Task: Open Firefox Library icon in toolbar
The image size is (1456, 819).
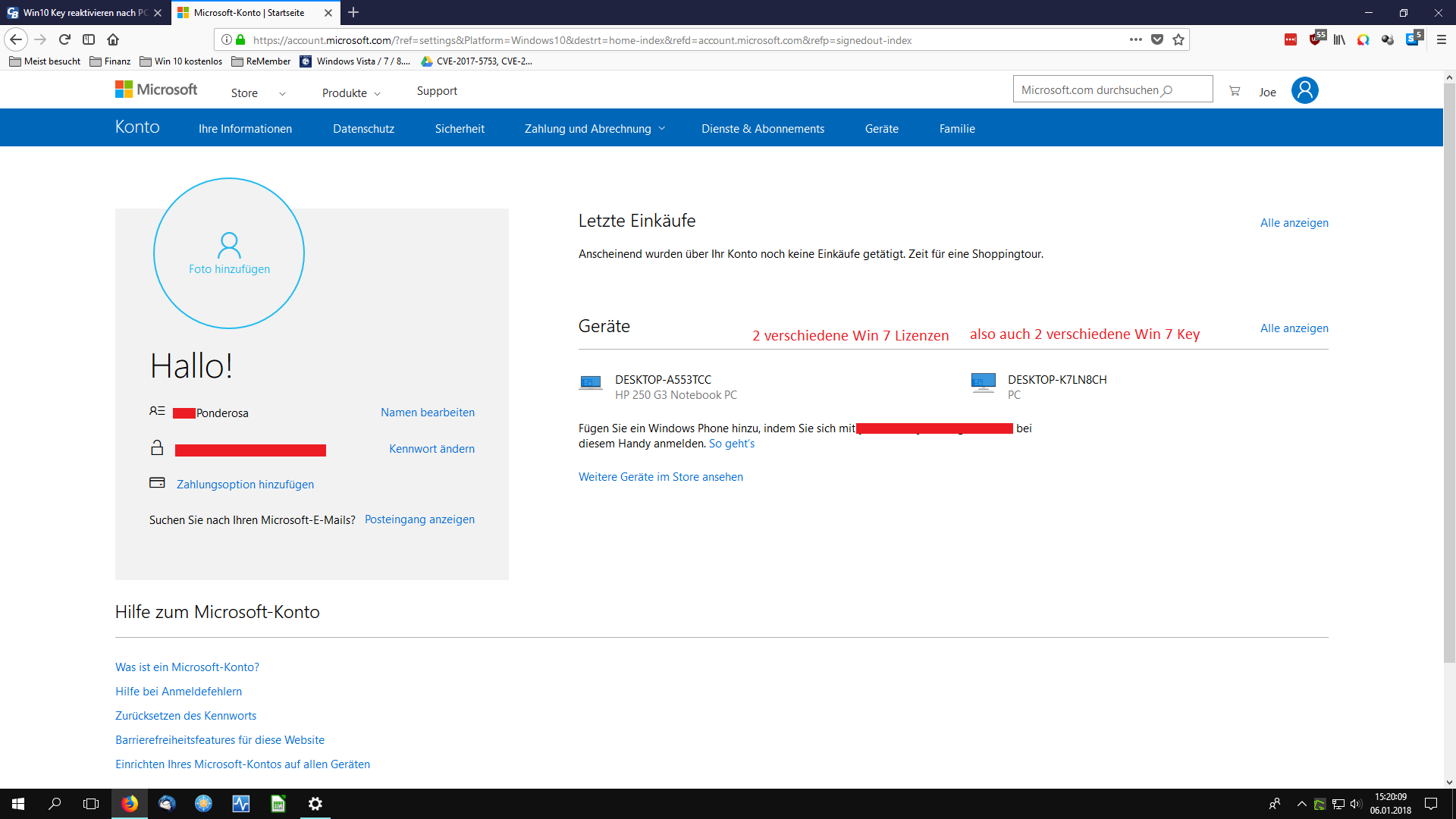Action: click(x=1339, y=39)
